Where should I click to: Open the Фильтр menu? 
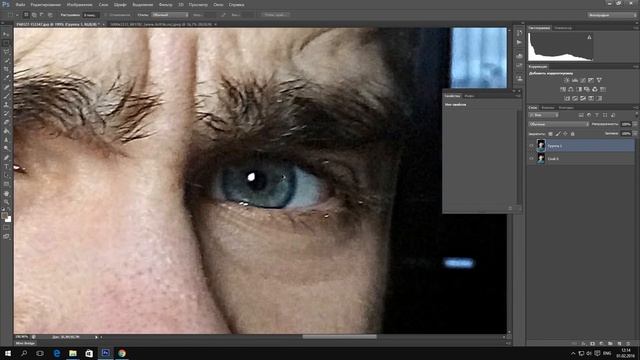165,5
